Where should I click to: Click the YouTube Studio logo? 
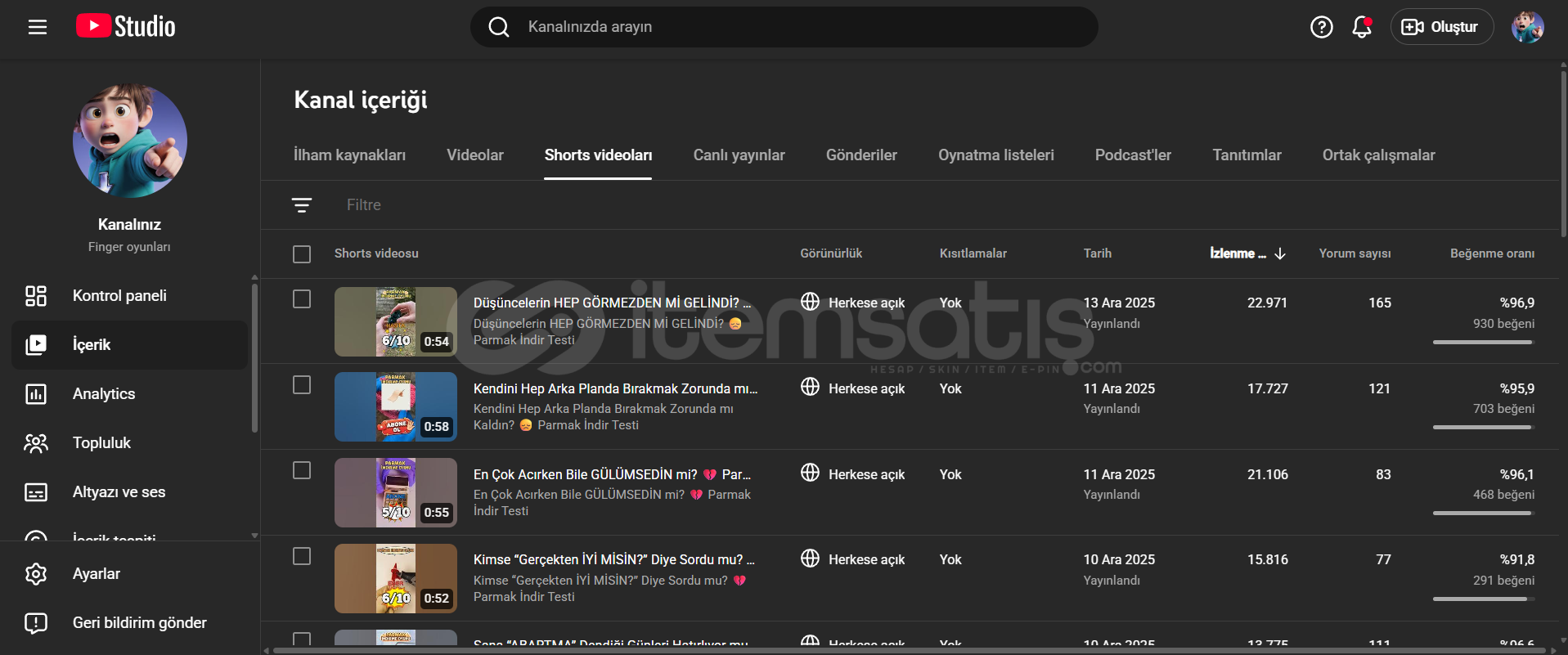126,27
